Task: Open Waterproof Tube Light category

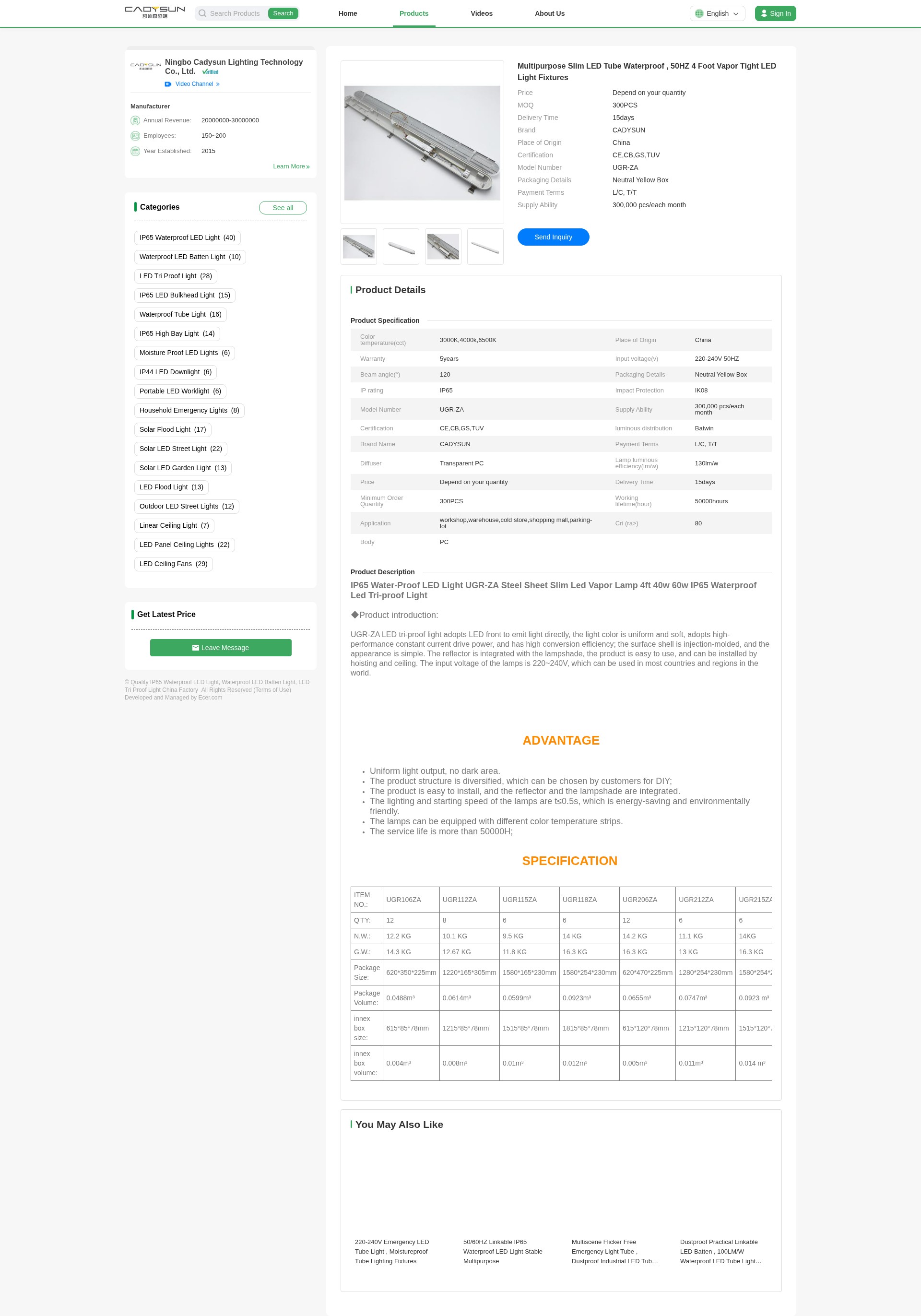Action: (180, 315)
